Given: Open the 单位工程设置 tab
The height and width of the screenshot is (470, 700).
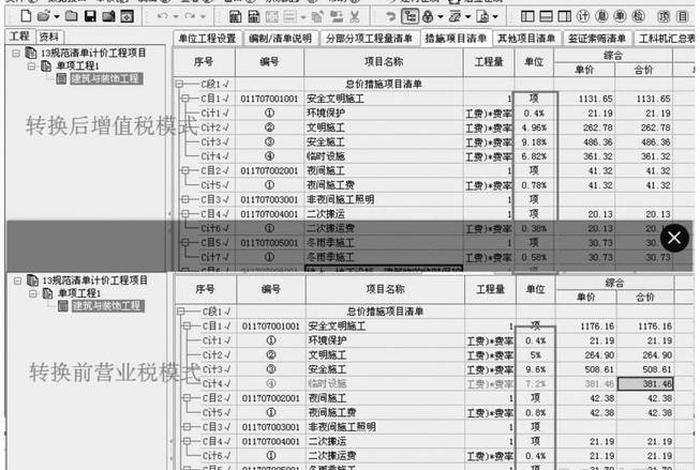Looking at the screenshot, I should [208, 38].
